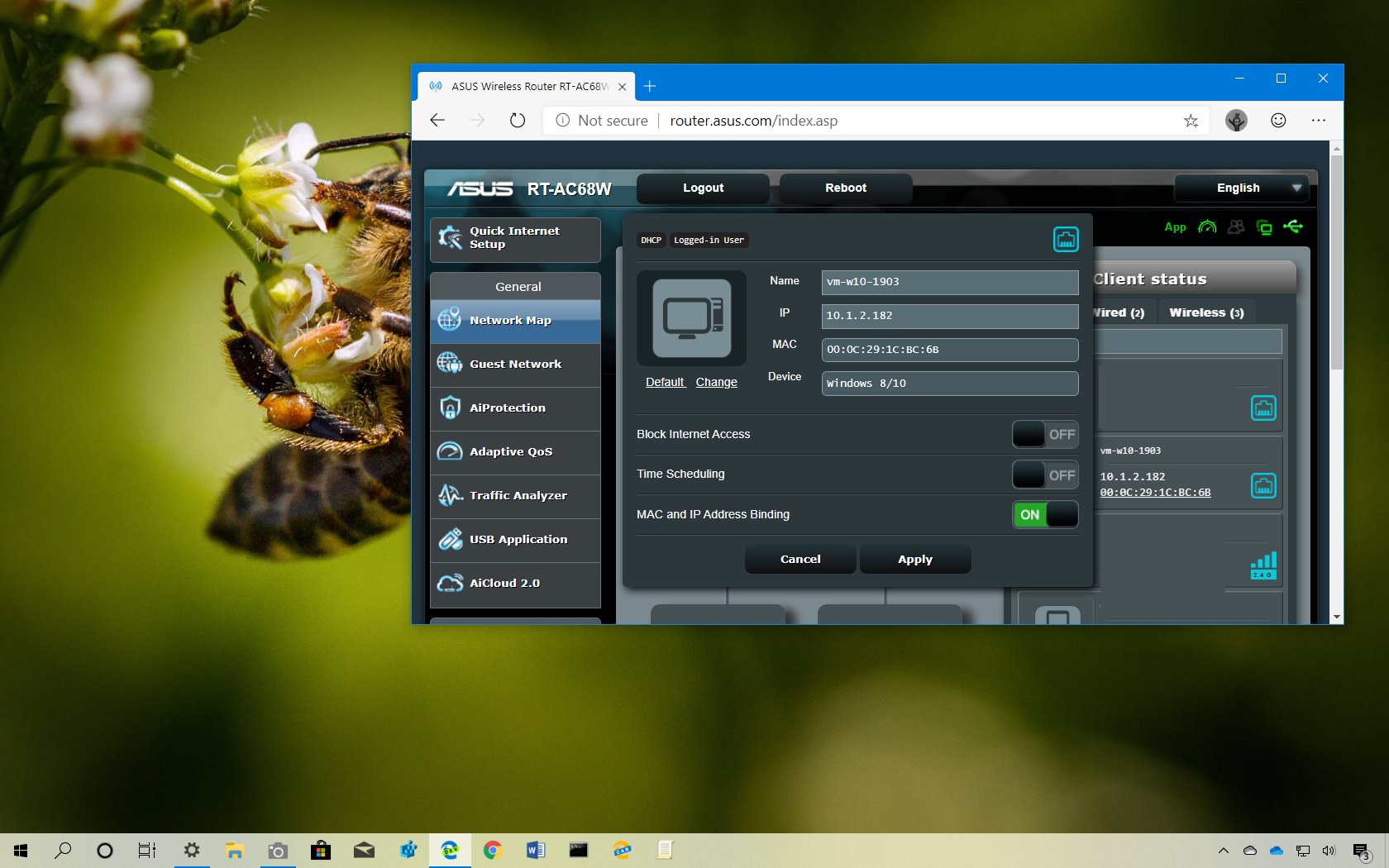Click the Device field Windows 8/10
Viewport: 1389px width, 868px height.
tap(950, 384)
